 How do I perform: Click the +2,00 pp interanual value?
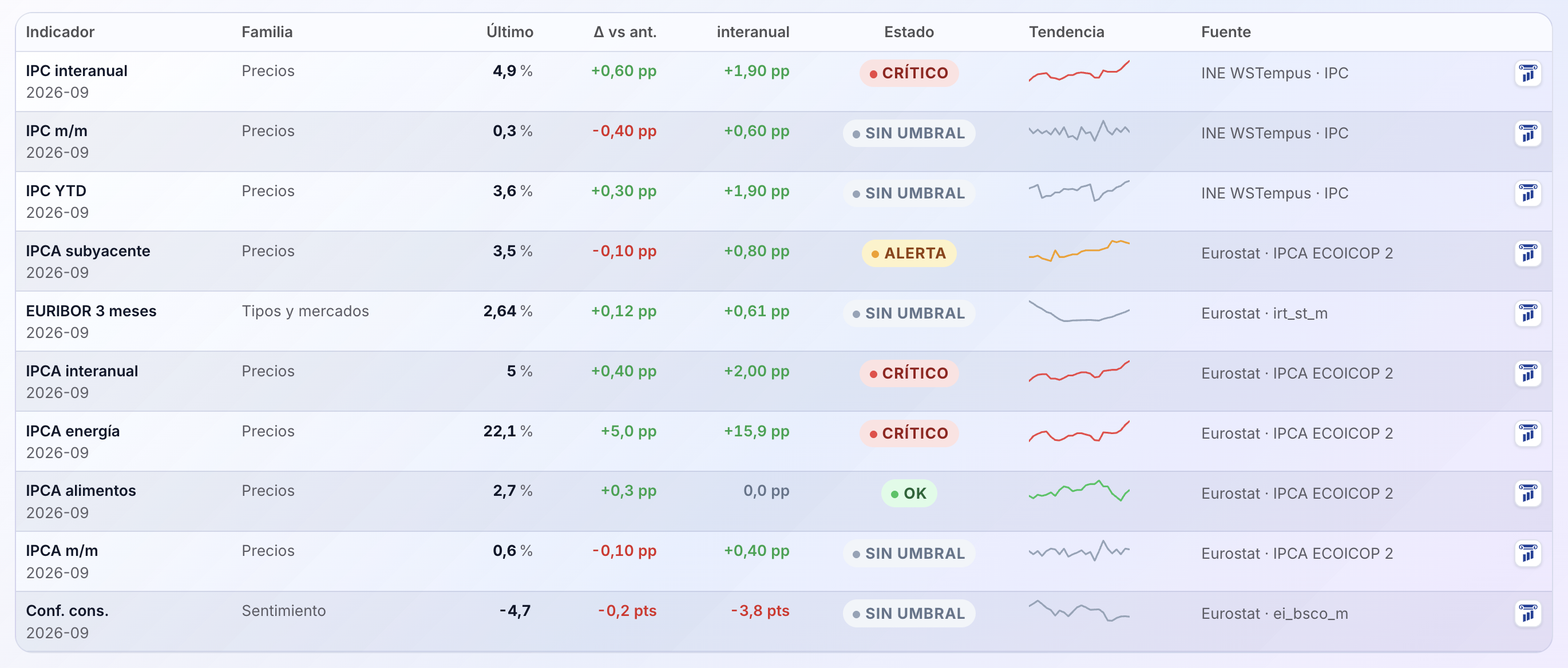(x=757, y=371)
